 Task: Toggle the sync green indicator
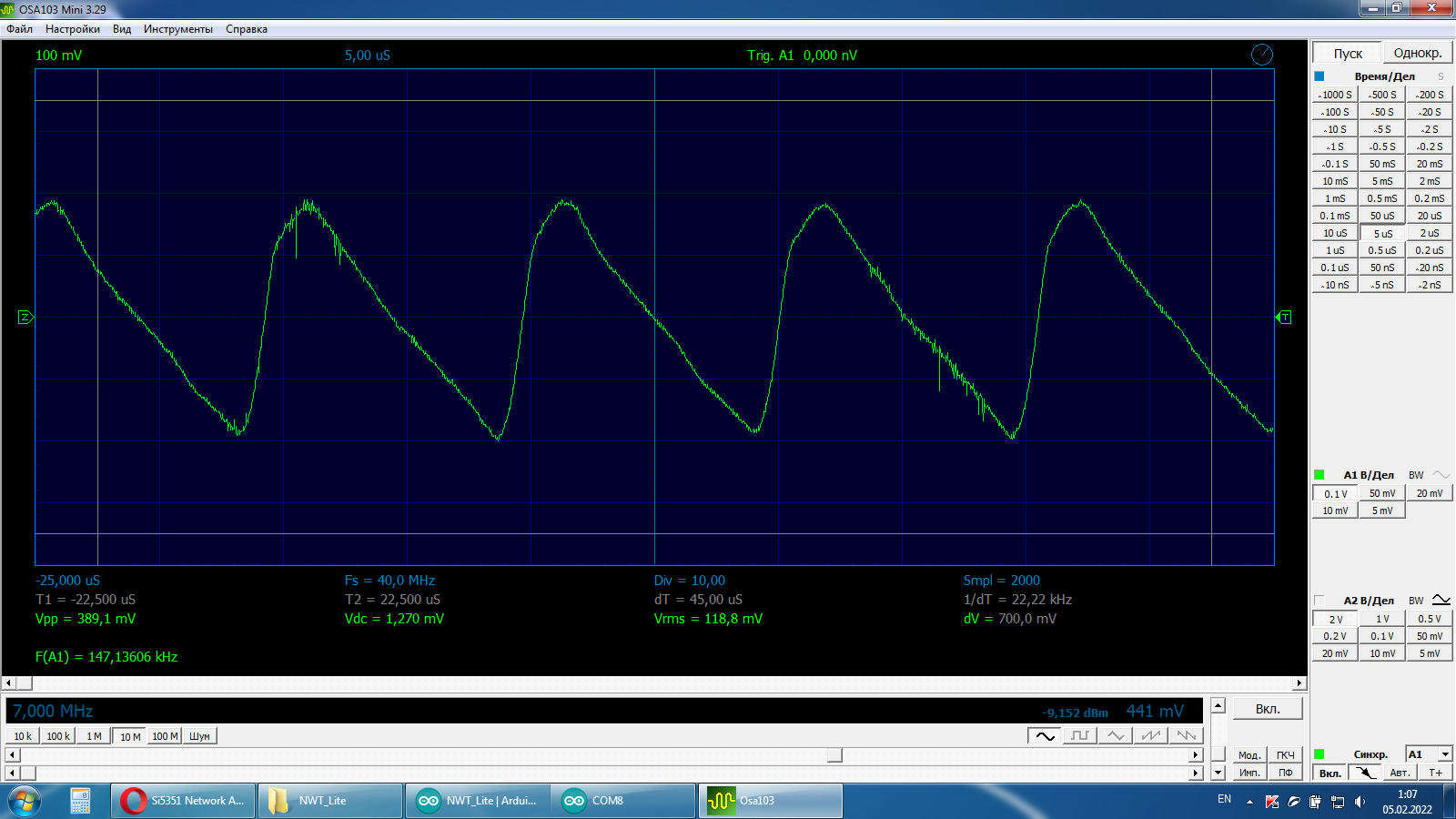[x=1319, y=754]
